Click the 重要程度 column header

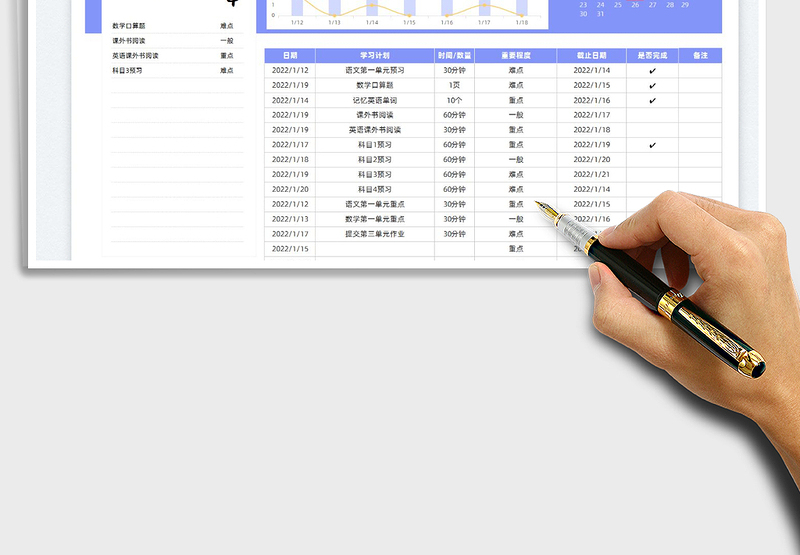(x=515, y=55)
